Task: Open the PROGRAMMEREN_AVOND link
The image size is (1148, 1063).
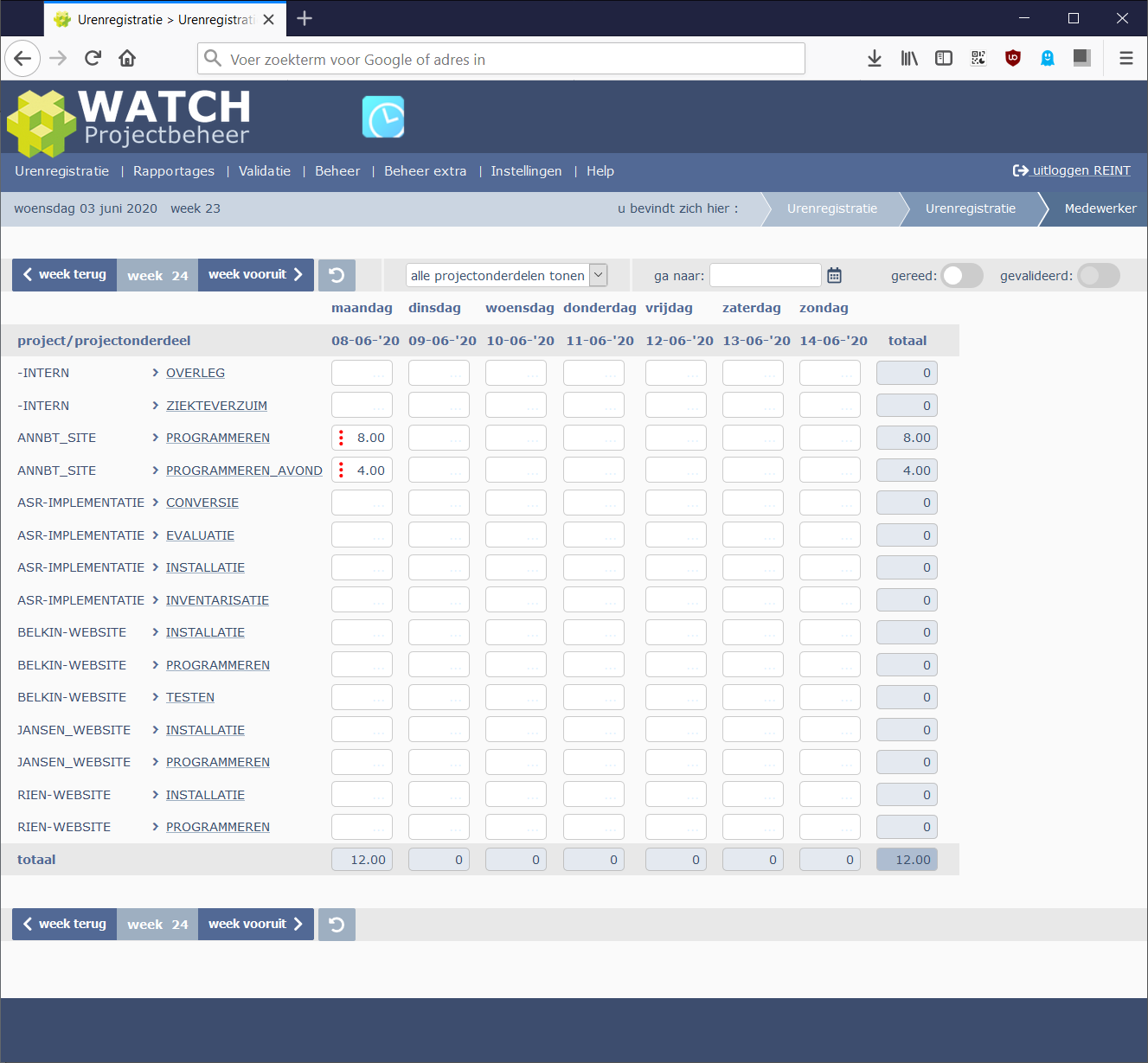Action: [244, 471]
